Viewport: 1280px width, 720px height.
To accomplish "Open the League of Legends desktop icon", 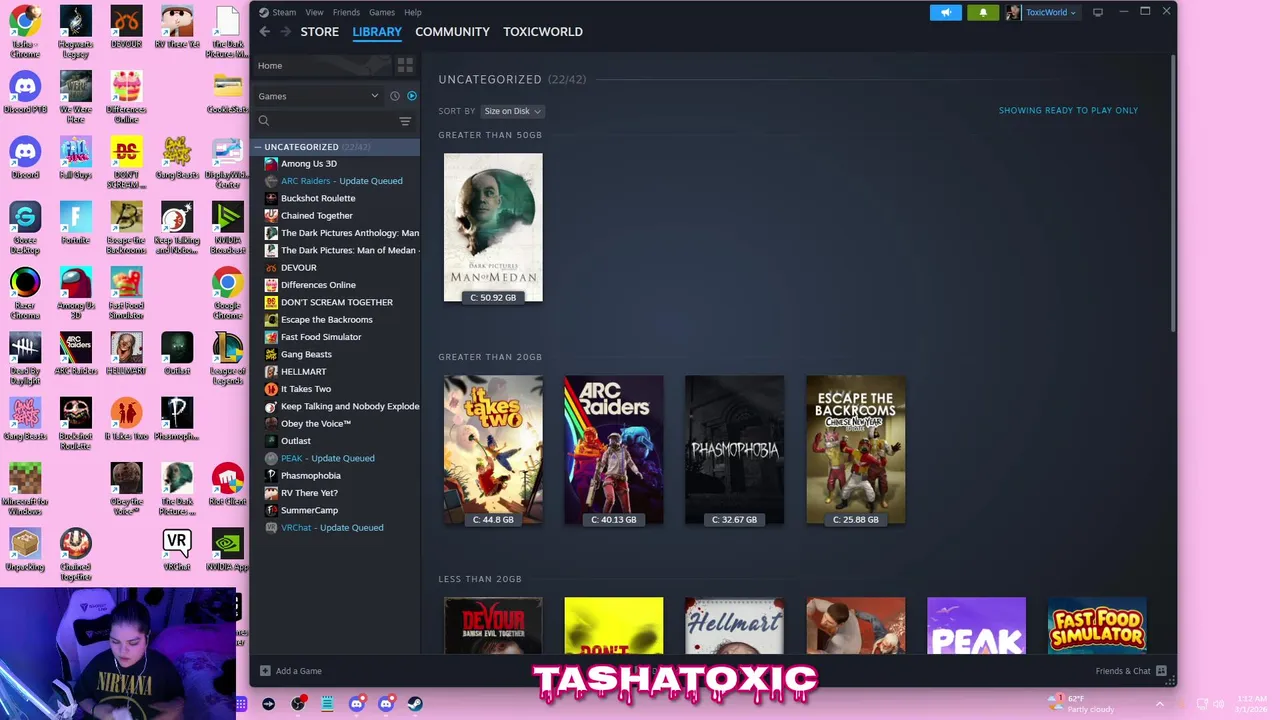I will click(x=227, y=358).
